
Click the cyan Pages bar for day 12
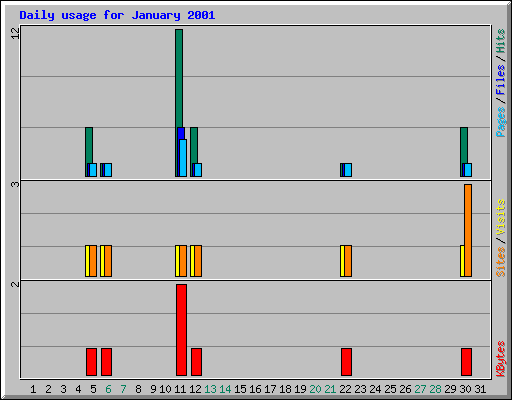198,170
